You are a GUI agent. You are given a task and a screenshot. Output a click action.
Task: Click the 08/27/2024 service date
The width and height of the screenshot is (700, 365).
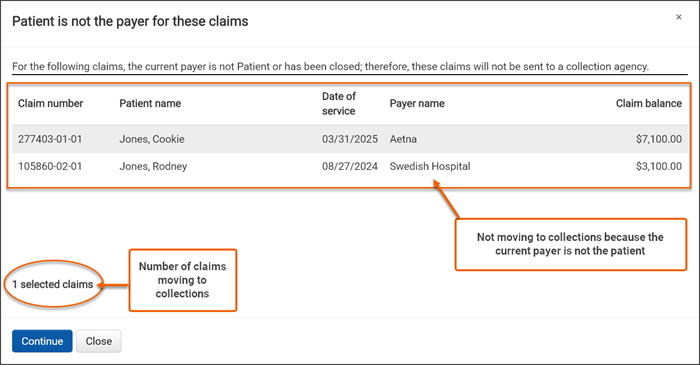pyautogui.click(x=350, y=166)
